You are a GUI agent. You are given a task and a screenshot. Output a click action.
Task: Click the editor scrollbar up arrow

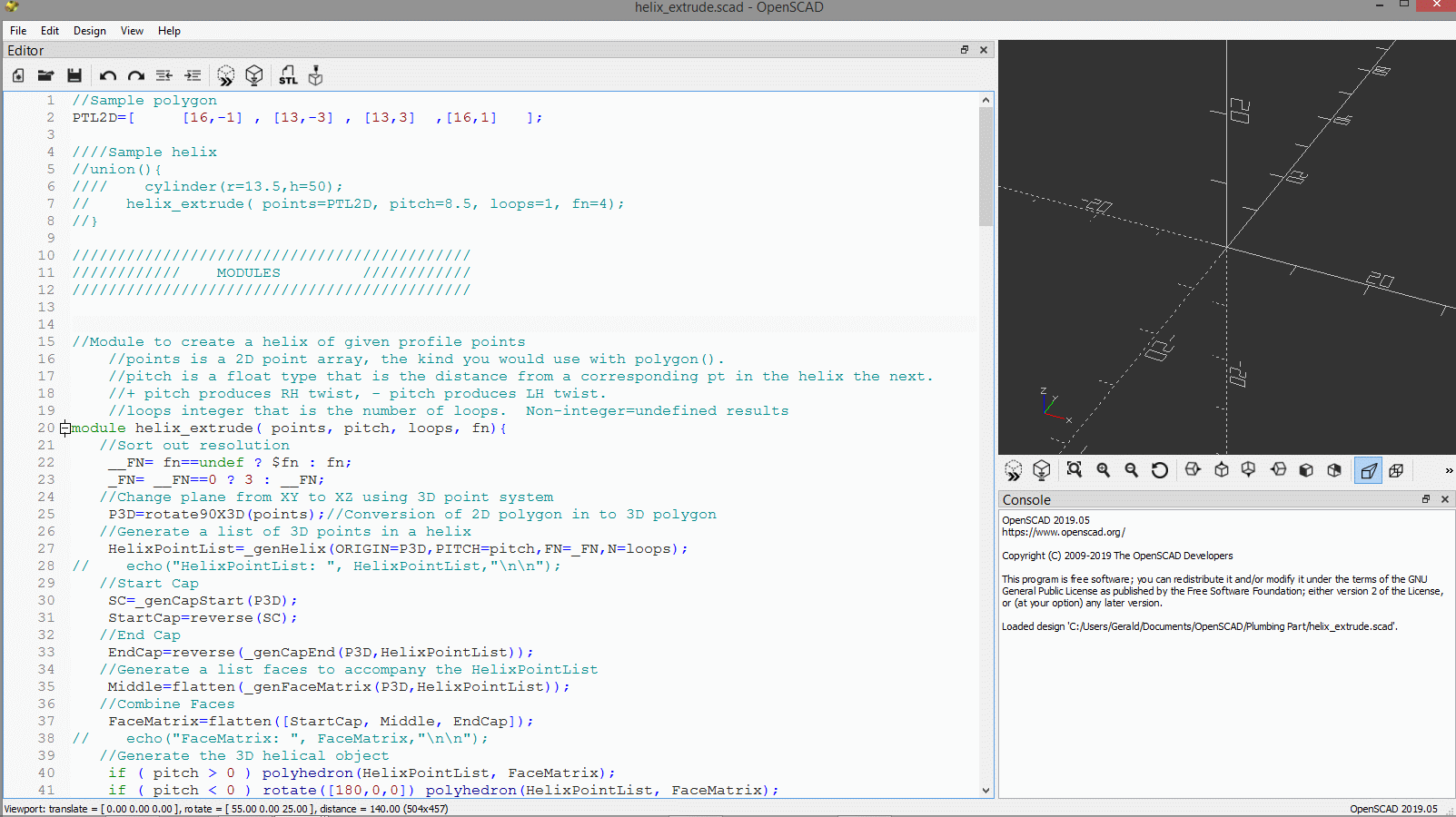coord(986,100)
